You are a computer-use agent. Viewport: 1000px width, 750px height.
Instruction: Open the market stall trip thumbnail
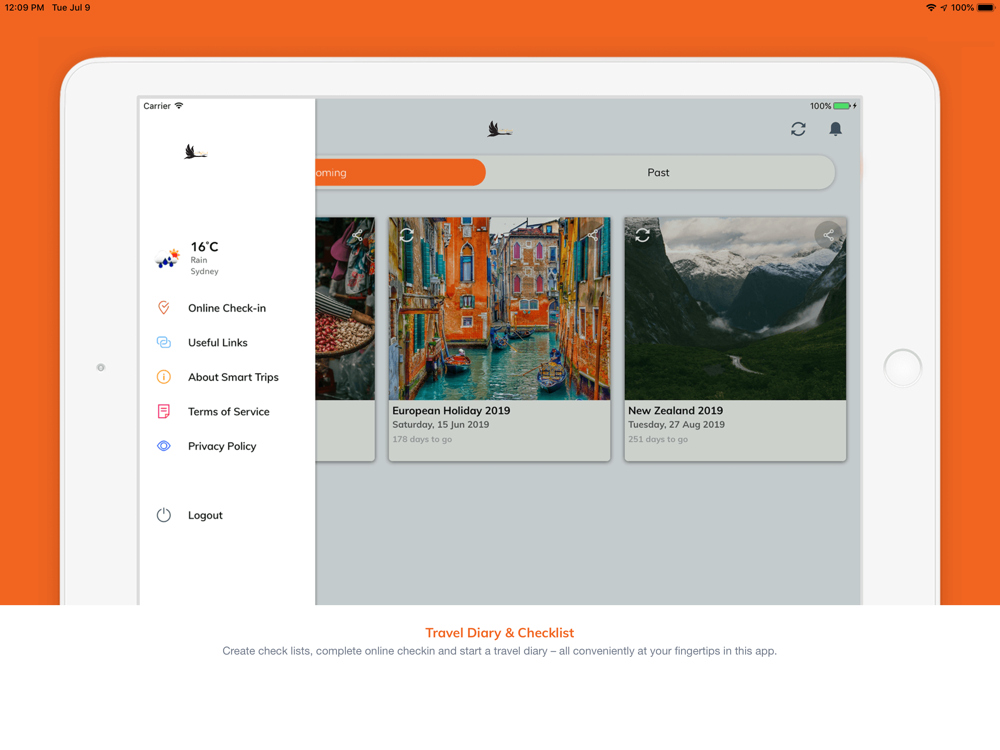pos(345,309)
